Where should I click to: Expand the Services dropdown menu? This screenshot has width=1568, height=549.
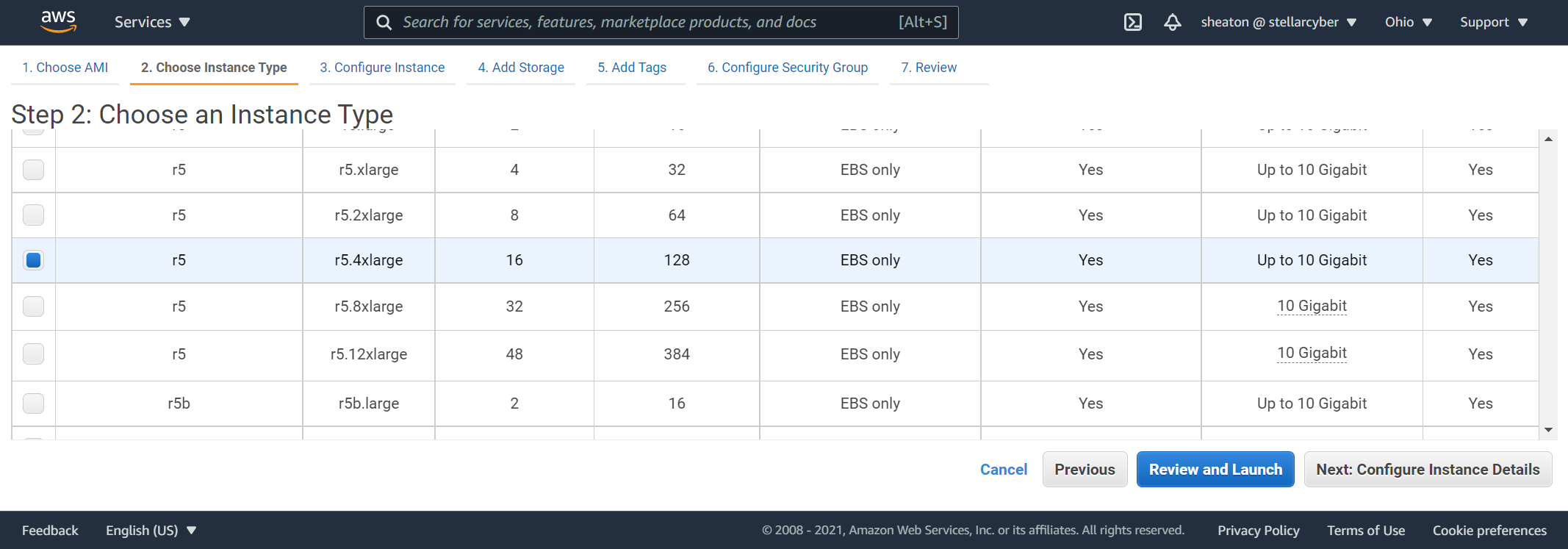(x=152, y=22)
